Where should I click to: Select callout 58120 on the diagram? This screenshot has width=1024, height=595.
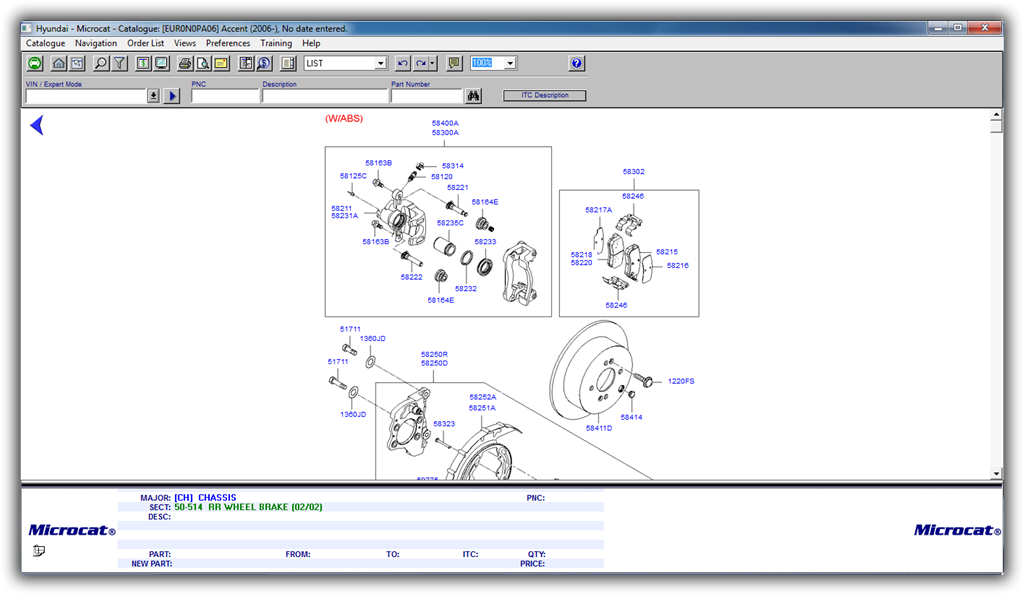pos(441,176)
